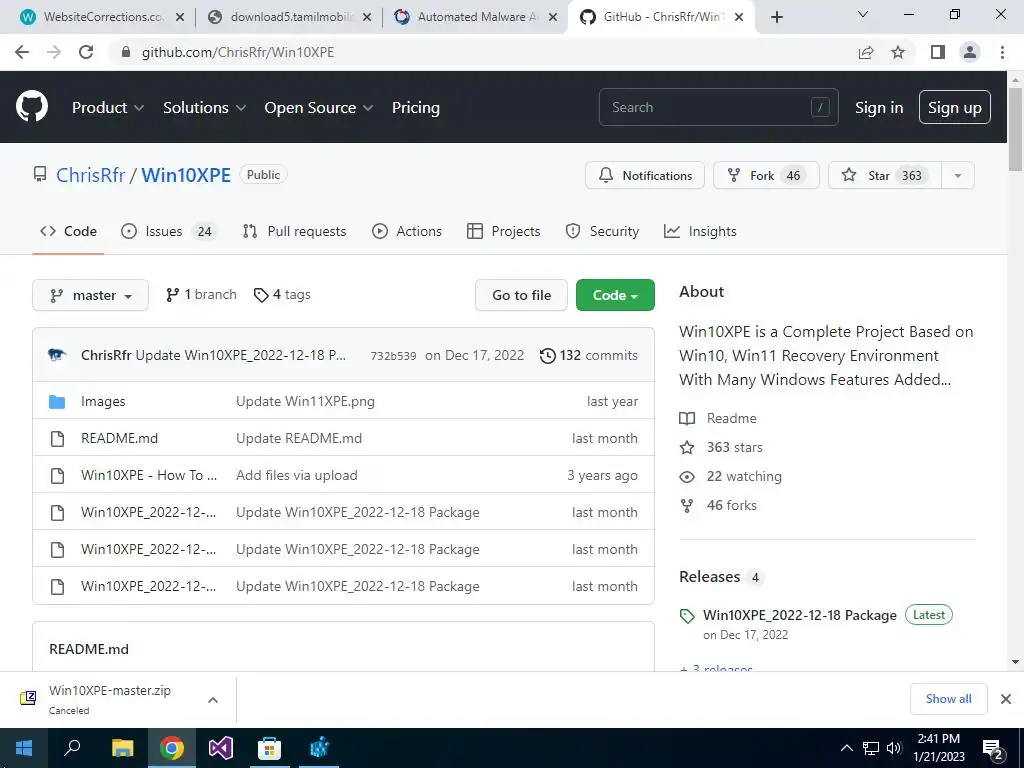
Task: Bookmark this page with the star icon
Action: pyautogui.click(x=898, y=52)
